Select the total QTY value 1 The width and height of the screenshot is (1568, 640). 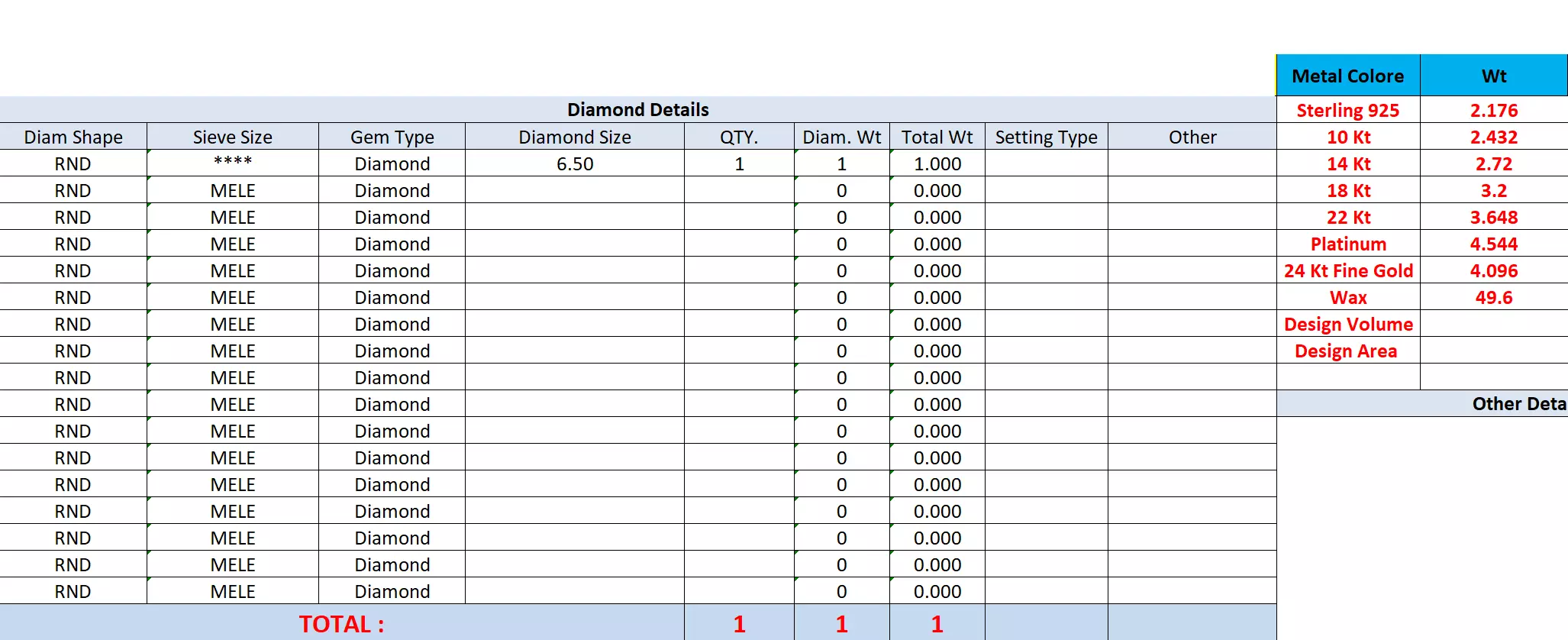click(x=739, y=623)
